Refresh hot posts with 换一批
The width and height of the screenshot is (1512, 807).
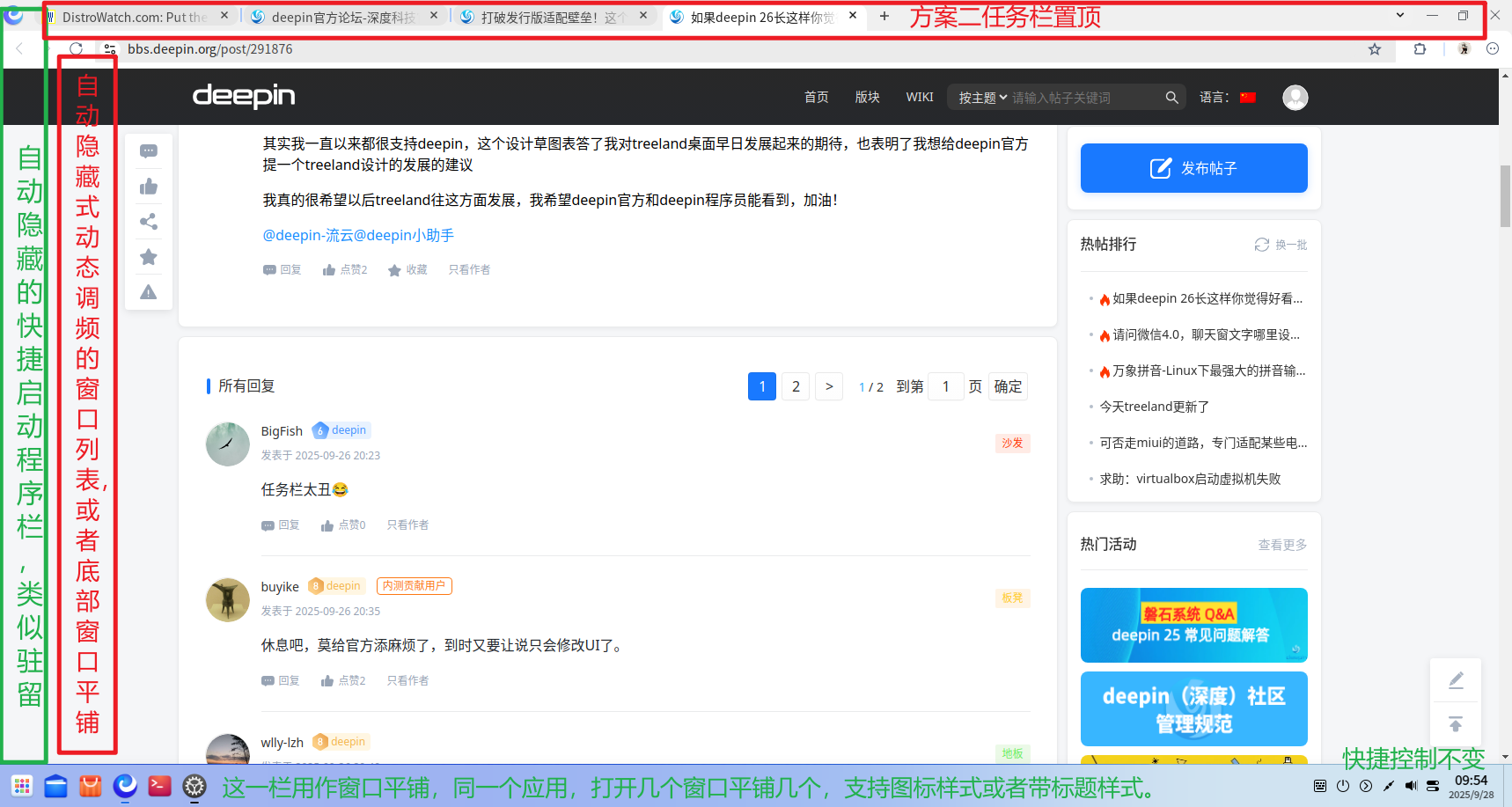pos(1281,245)
